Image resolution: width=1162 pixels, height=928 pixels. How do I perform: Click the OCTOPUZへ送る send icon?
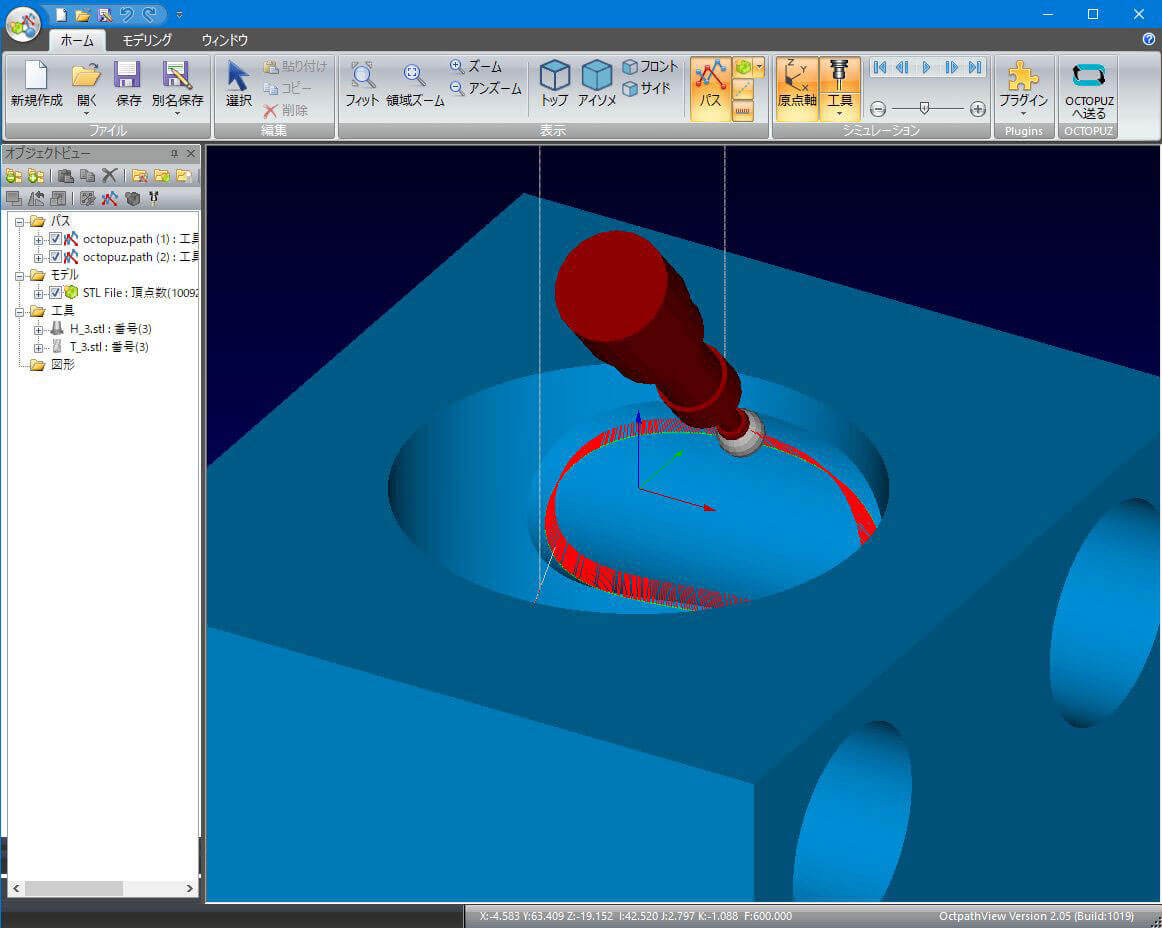[1089, 76]
